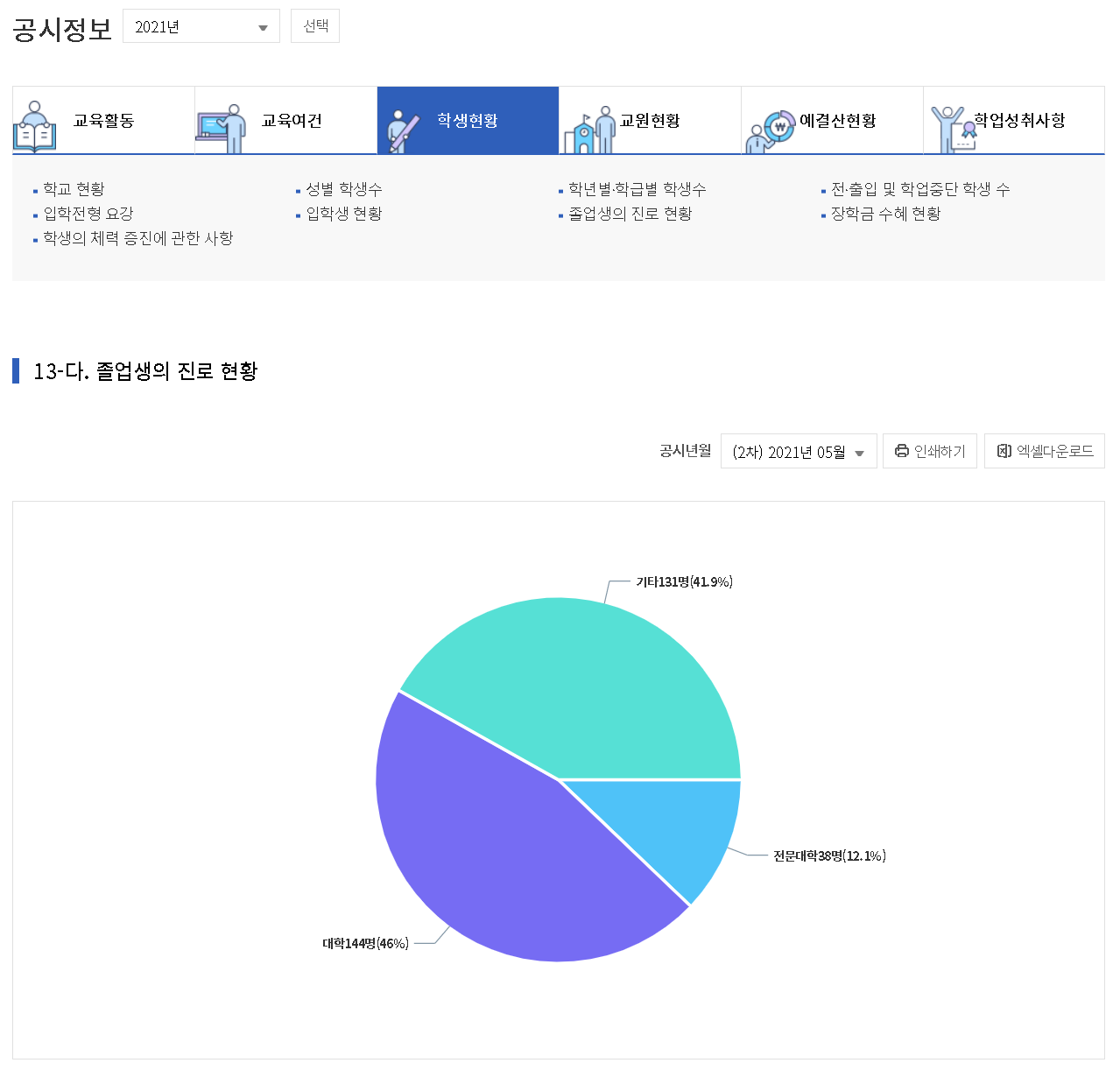Switch to the 교육여건 tab
The width and height of the screenshot is (1120, 1070).
pos(285,120)
